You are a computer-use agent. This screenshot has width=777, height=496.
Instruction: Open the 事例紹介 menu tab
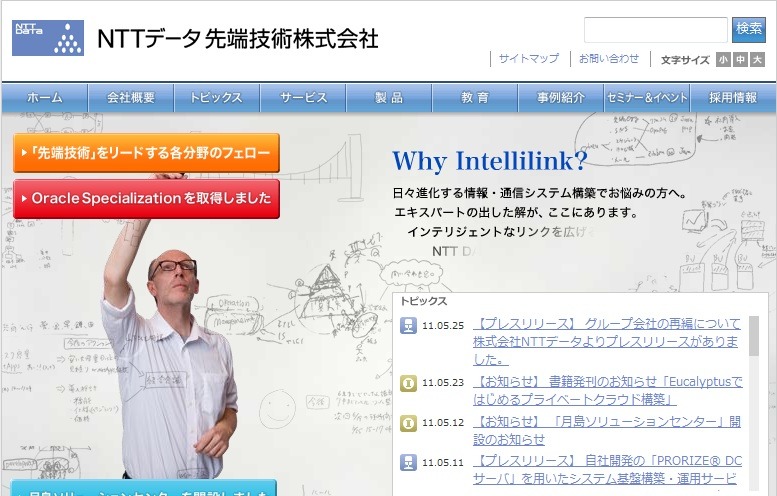click(561, 98)
